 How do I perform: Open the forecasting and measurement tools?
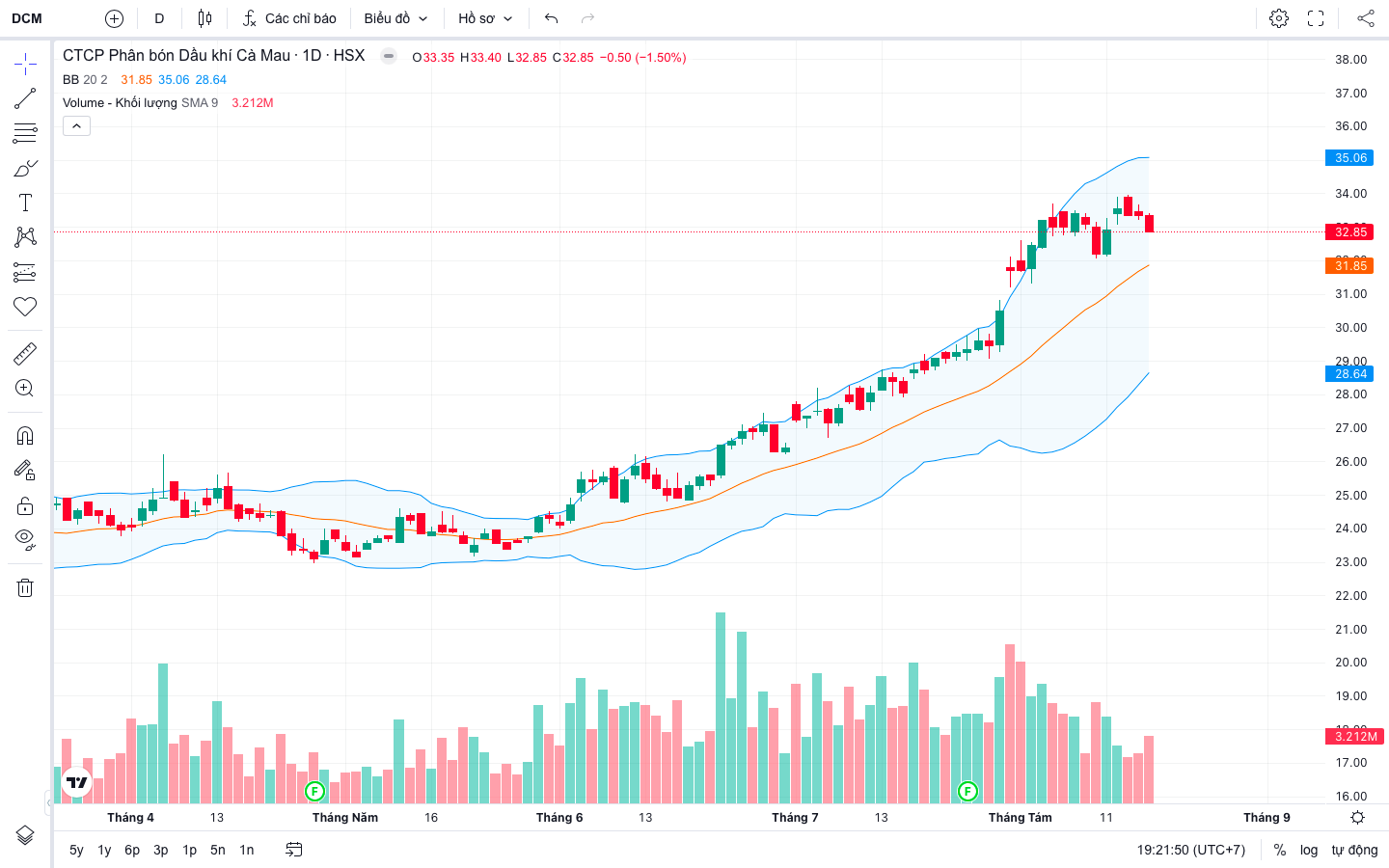coord(25,272)
